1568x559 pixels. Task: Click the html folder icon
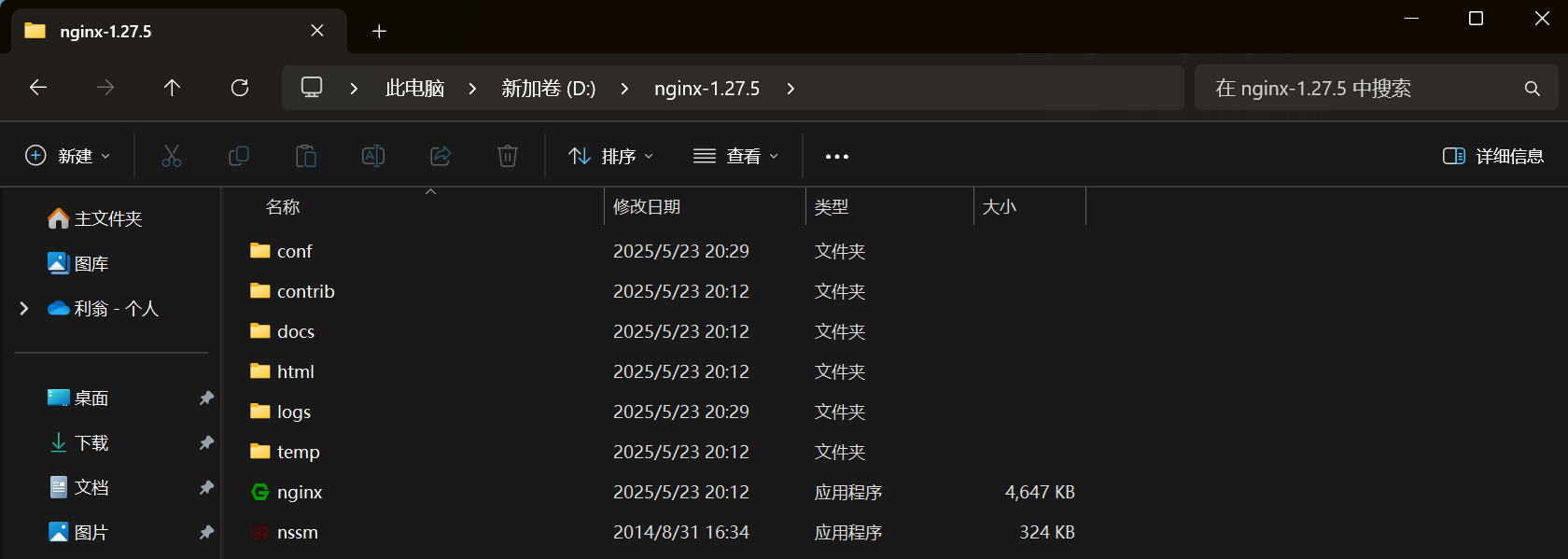[x=260, y=370]
